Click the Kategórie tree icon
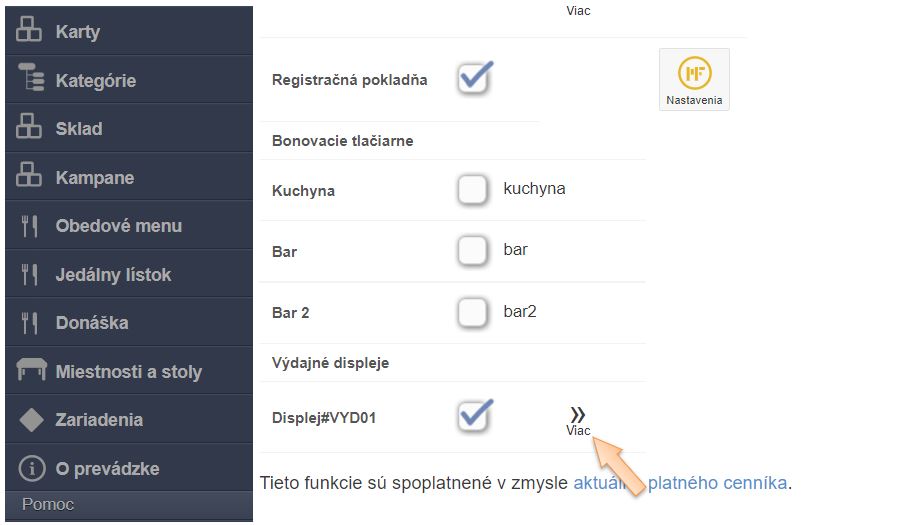The image size is (906, 525). pos(29,80)
